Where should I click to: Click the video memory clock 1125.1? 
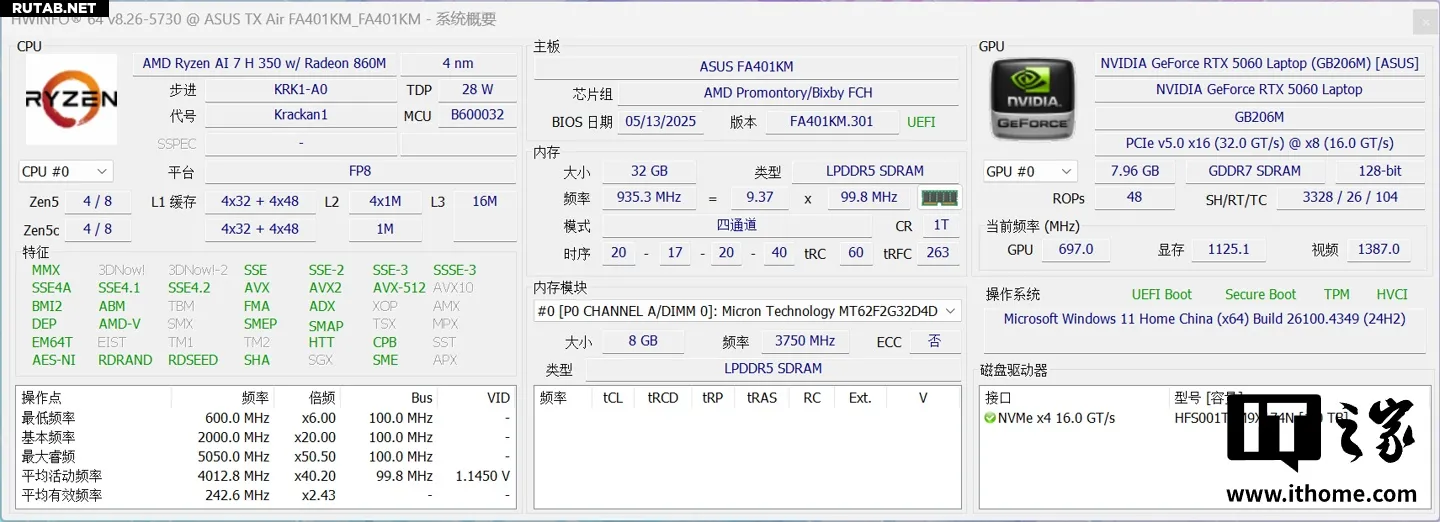click(1228, 249)
